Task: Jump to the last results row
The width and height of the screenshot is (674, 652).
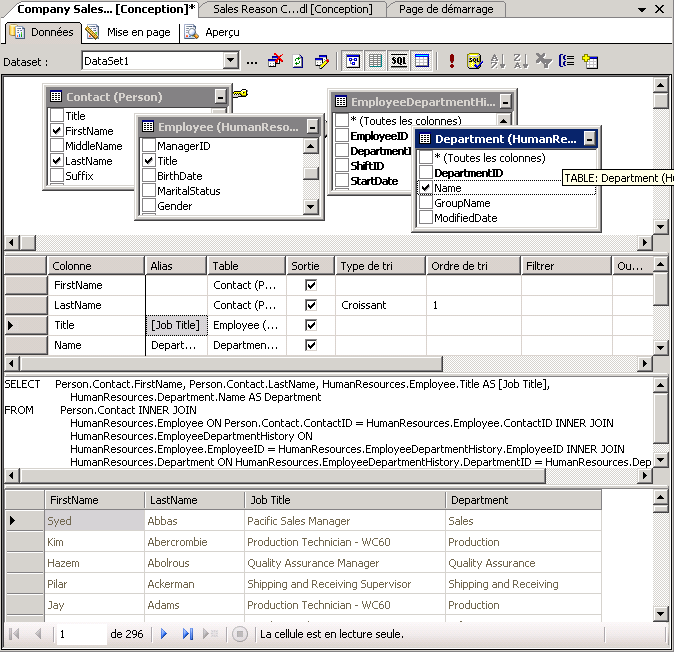Action: [188, 634]
